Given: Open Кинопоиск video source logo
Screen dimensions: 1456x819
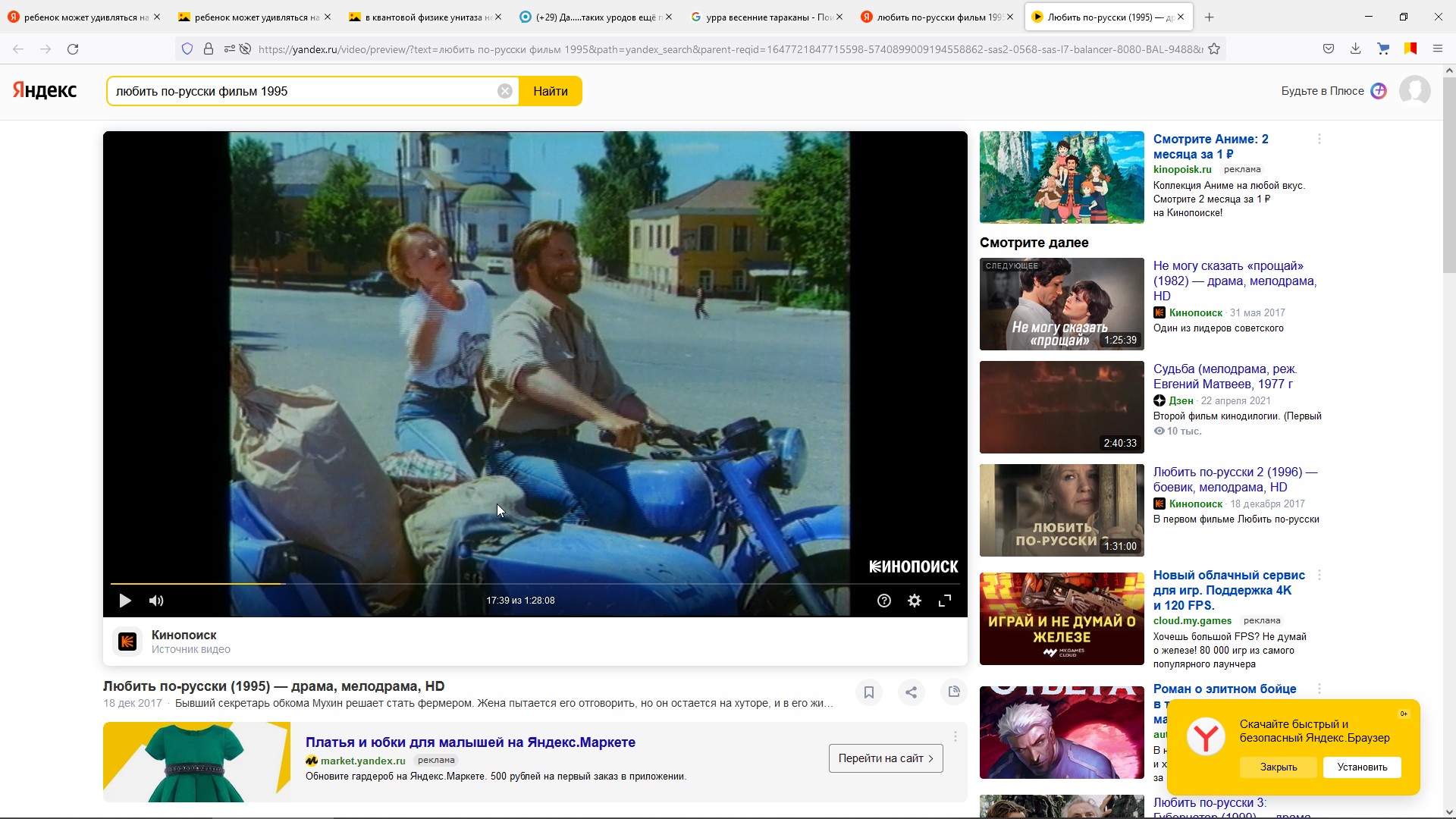Looking at the screenshot, I should click(x=127, y=642).
